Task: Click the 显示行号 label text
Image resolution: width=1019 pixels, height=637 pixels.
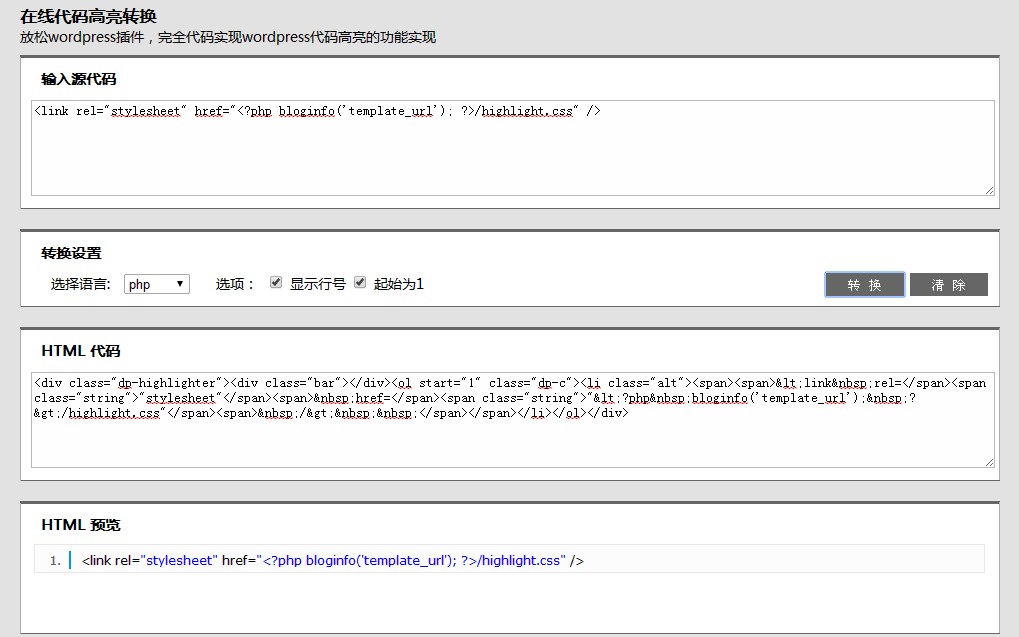Action: coord(317,284)
